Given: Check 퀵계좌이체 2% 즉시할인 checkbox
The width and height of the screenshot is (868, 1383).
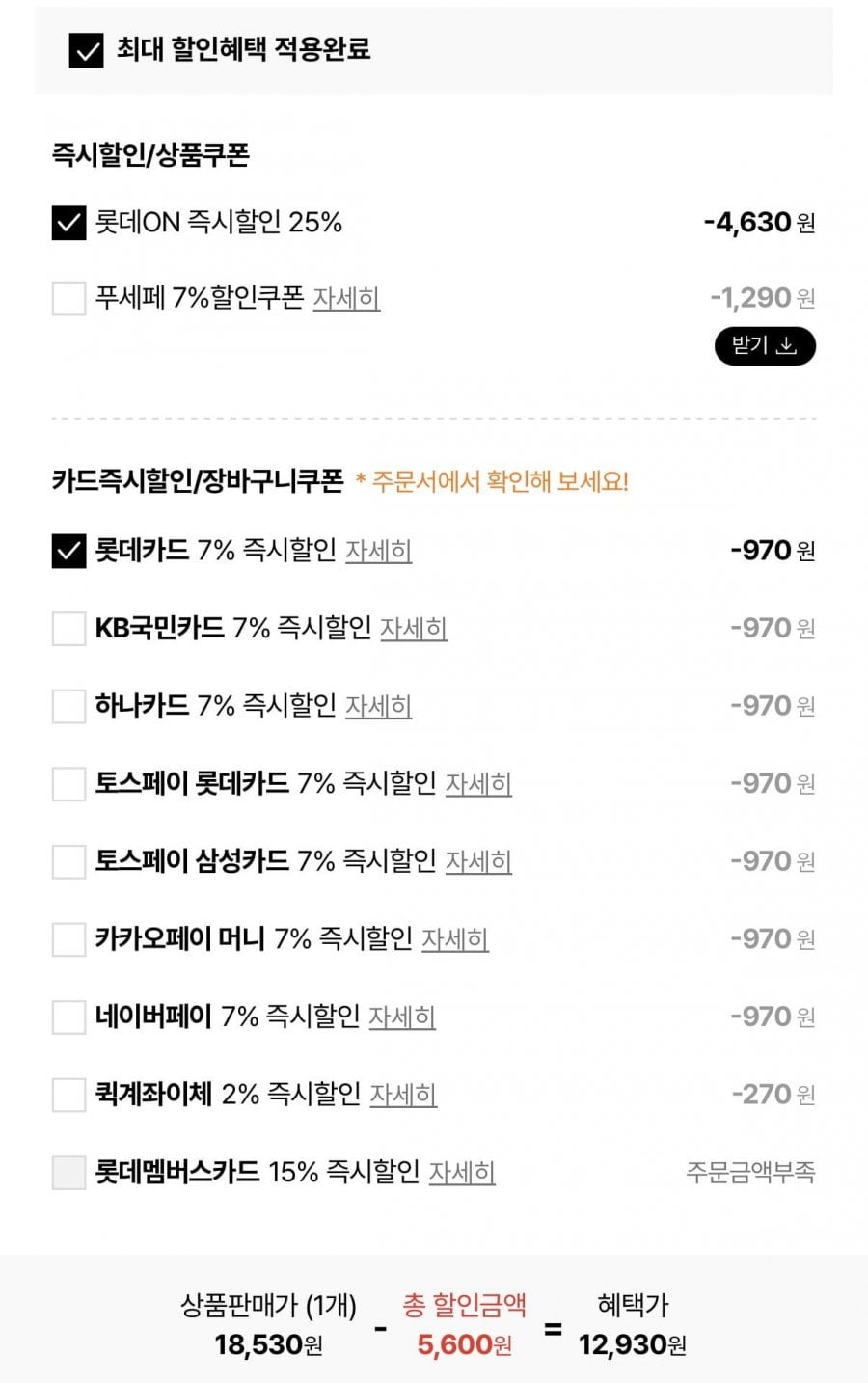Looking at the screenshot, I should 68,1095.
